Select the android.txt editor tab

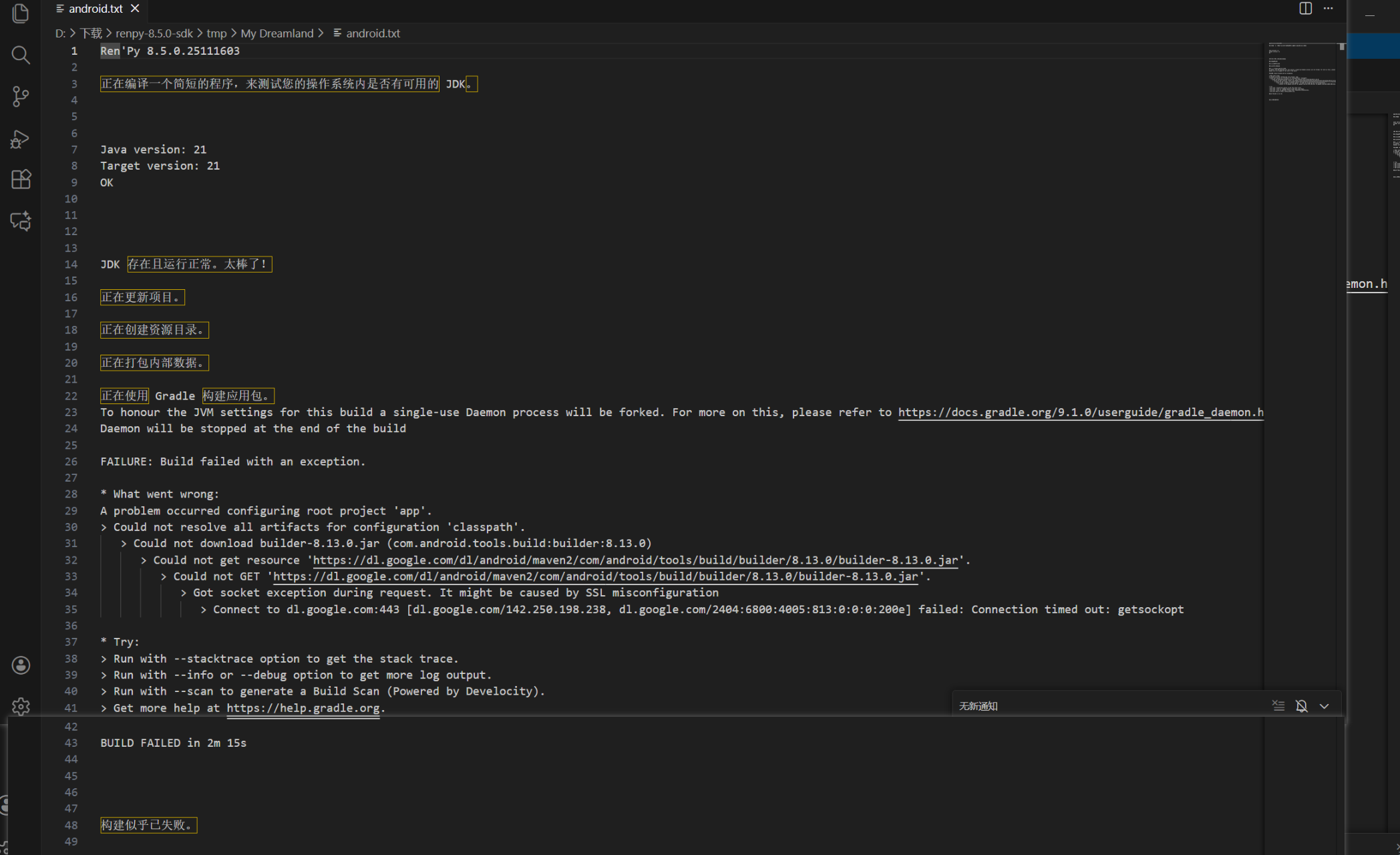[x=95, y=9]
